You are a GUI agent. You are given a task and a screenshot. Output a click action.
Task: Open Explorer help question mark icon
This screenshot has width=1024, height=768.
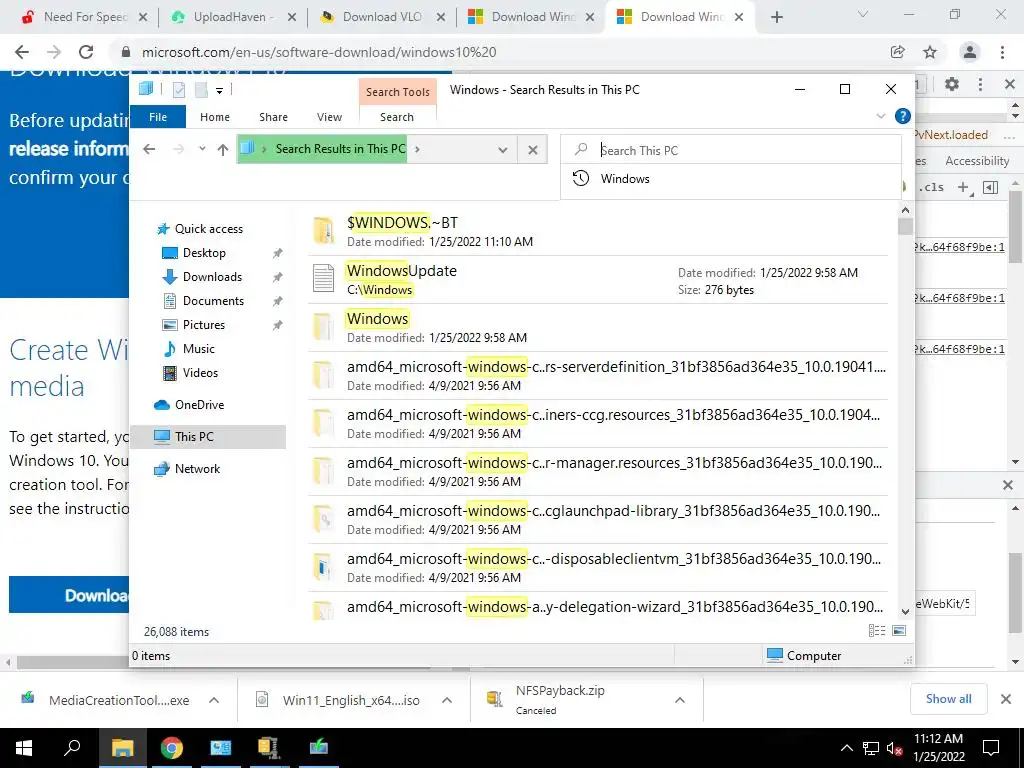903,116
